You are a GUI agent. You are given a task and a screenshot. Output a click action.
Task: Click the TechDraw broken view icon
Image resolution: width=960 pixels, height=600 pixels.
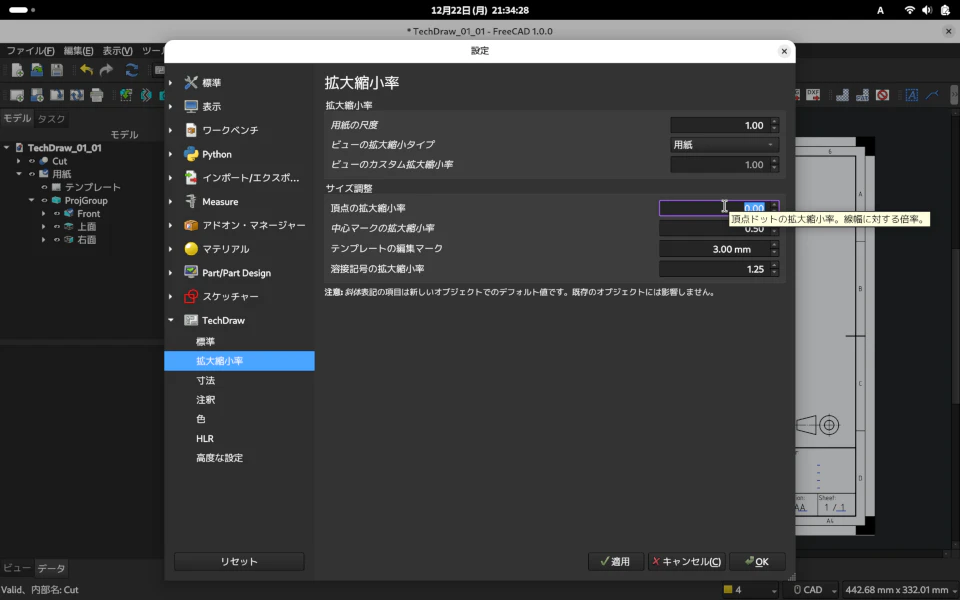(146, 95)
